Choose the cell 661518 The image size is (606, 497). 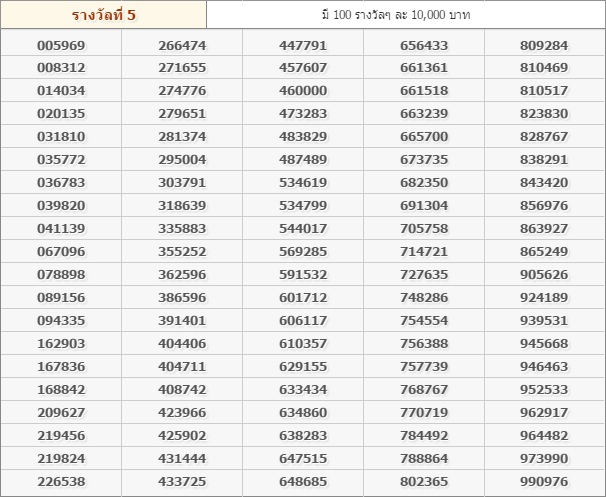[424, 90]
